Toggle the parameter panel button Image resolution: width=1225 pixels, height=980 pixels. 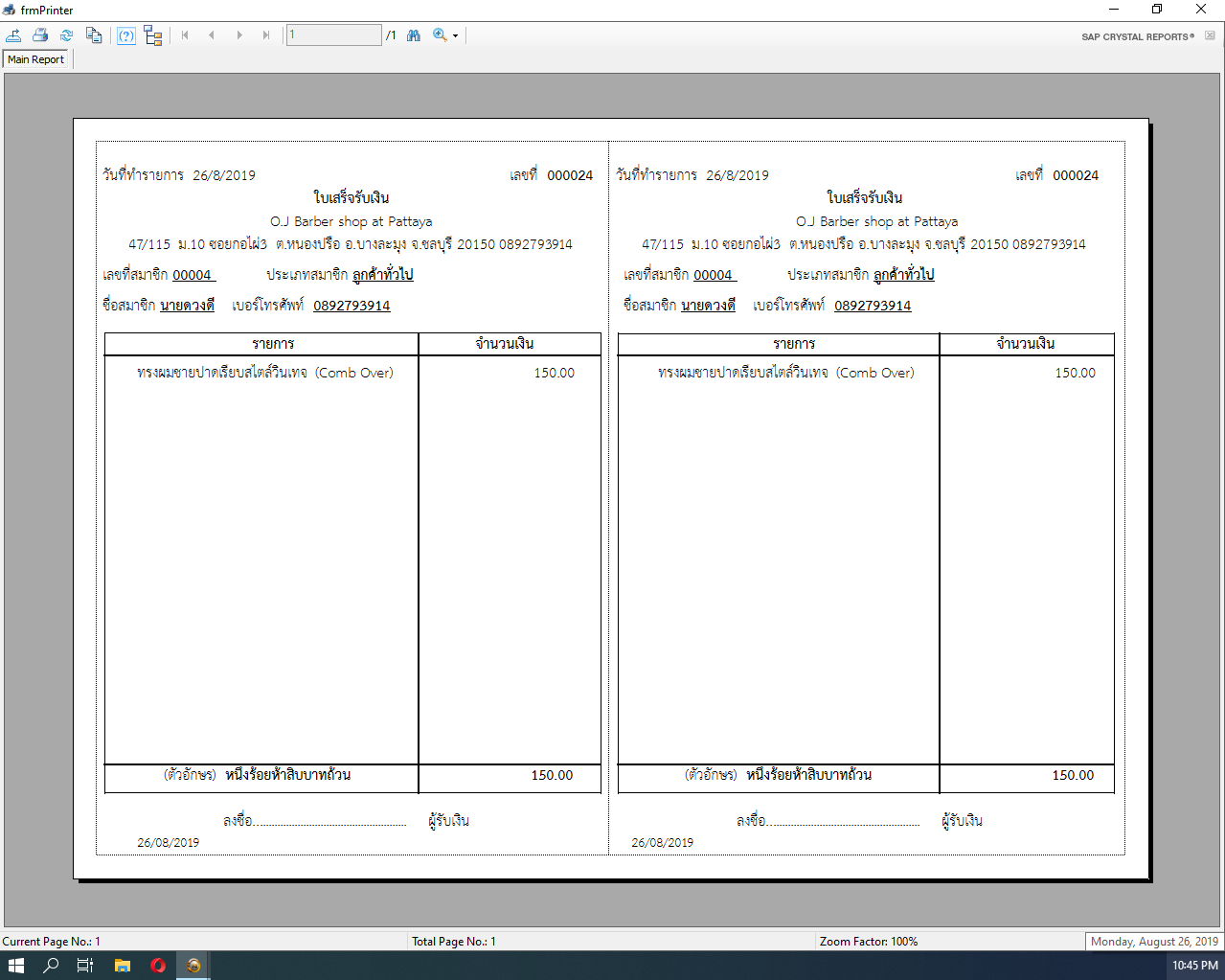pyautogui.click(x=126, y=35)
